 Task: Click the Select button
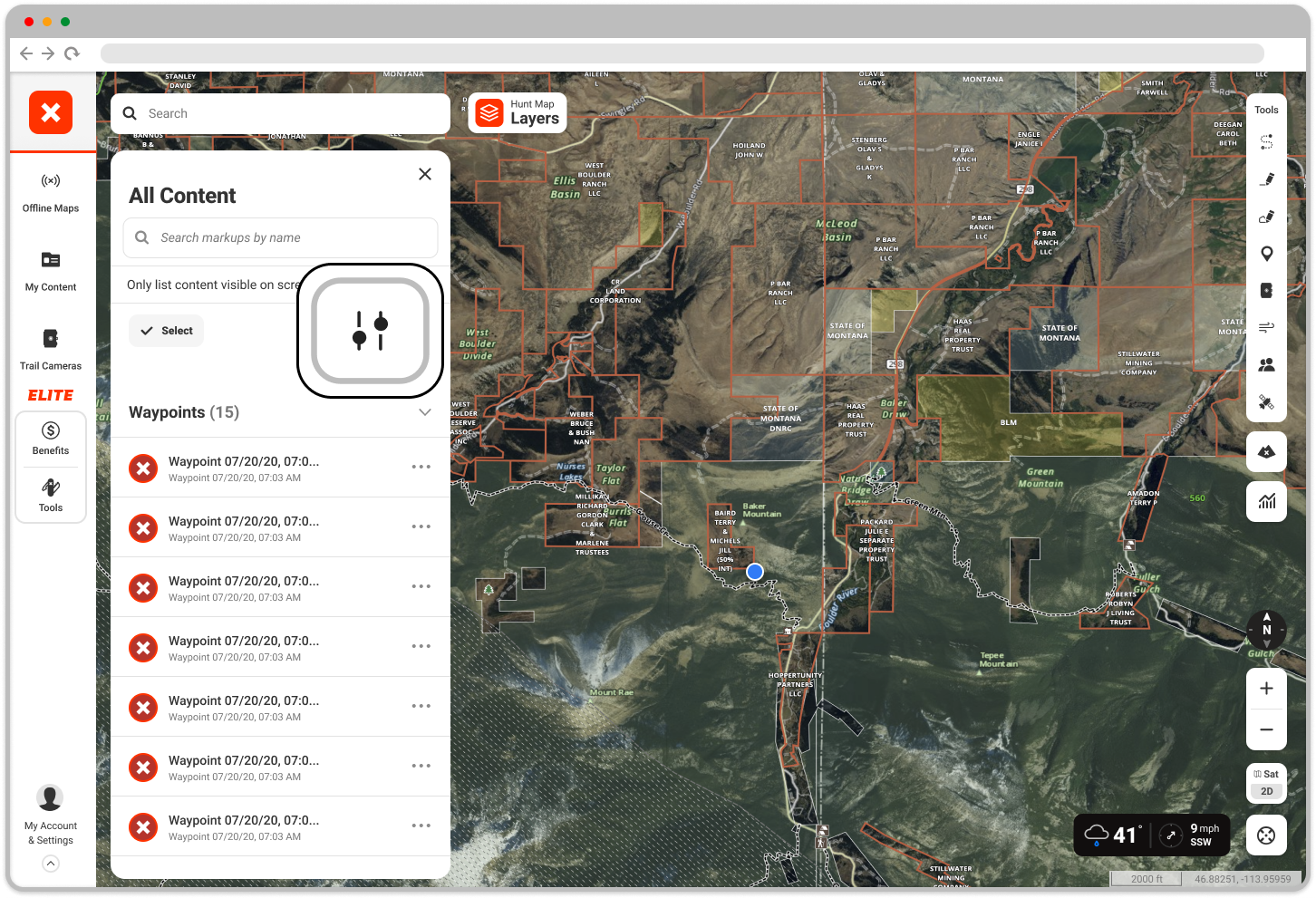(x=166, y=331)
